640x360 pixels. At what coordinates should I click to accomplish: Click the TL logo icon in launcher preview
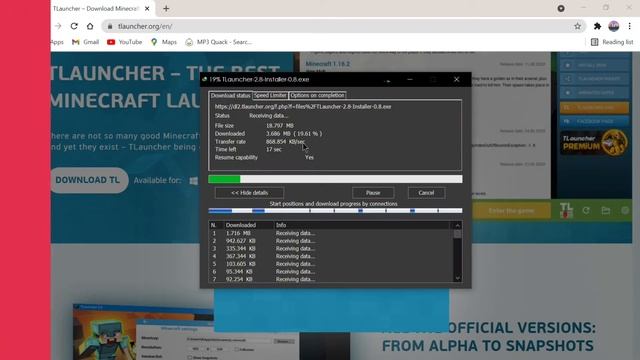[566, 210]
